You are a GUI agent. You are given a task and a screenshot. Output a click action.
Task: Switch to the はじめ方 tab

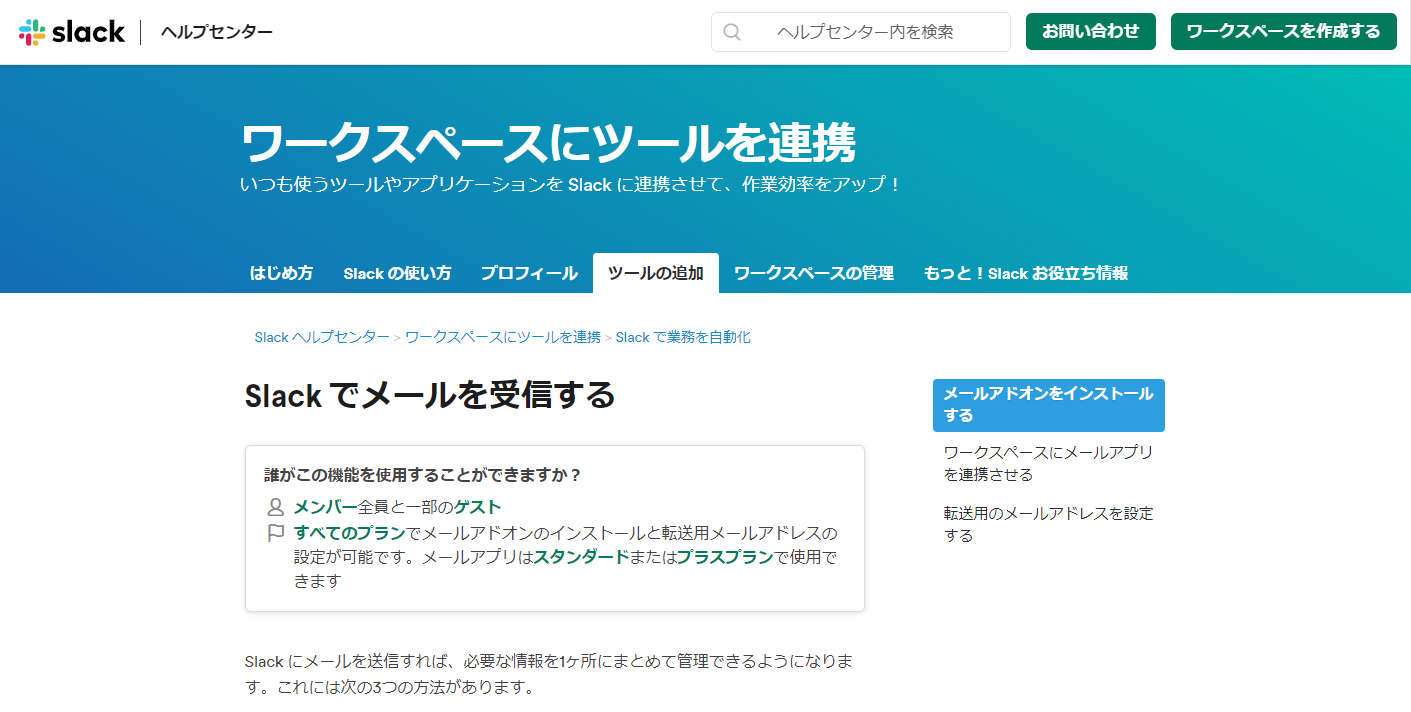pyautogui.click(x=281, y=273)
